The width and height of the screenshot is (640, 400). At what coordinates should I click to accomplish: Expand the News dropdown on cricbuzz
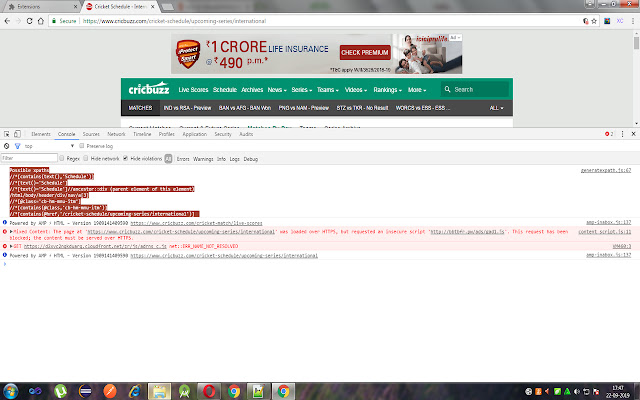coord(277,90)
